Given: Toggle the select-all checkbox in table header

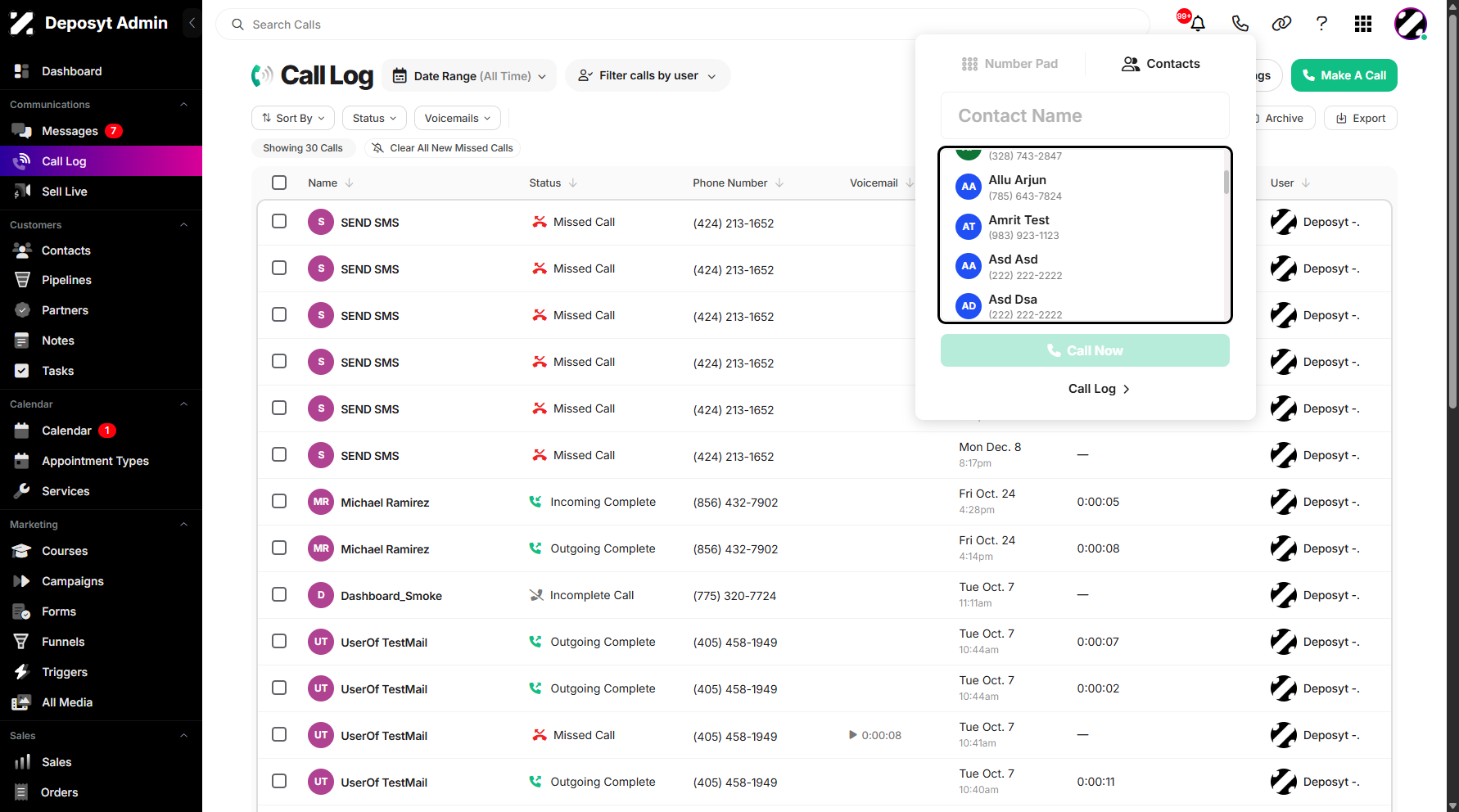Looking at the screenshot, I should 279,183.
